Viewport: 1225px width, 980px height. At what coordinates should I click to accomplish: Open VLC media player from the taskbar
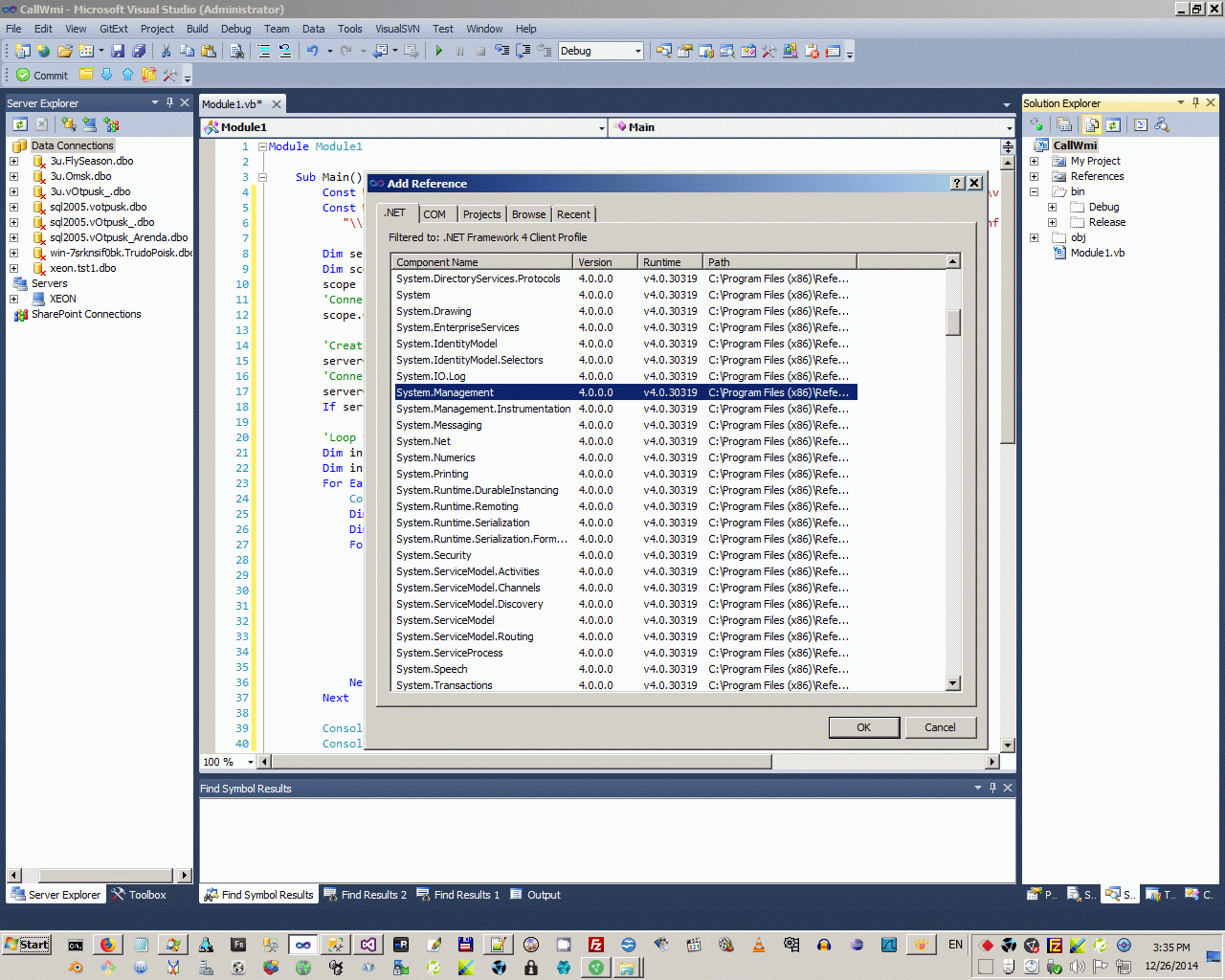tap(759, 945)
